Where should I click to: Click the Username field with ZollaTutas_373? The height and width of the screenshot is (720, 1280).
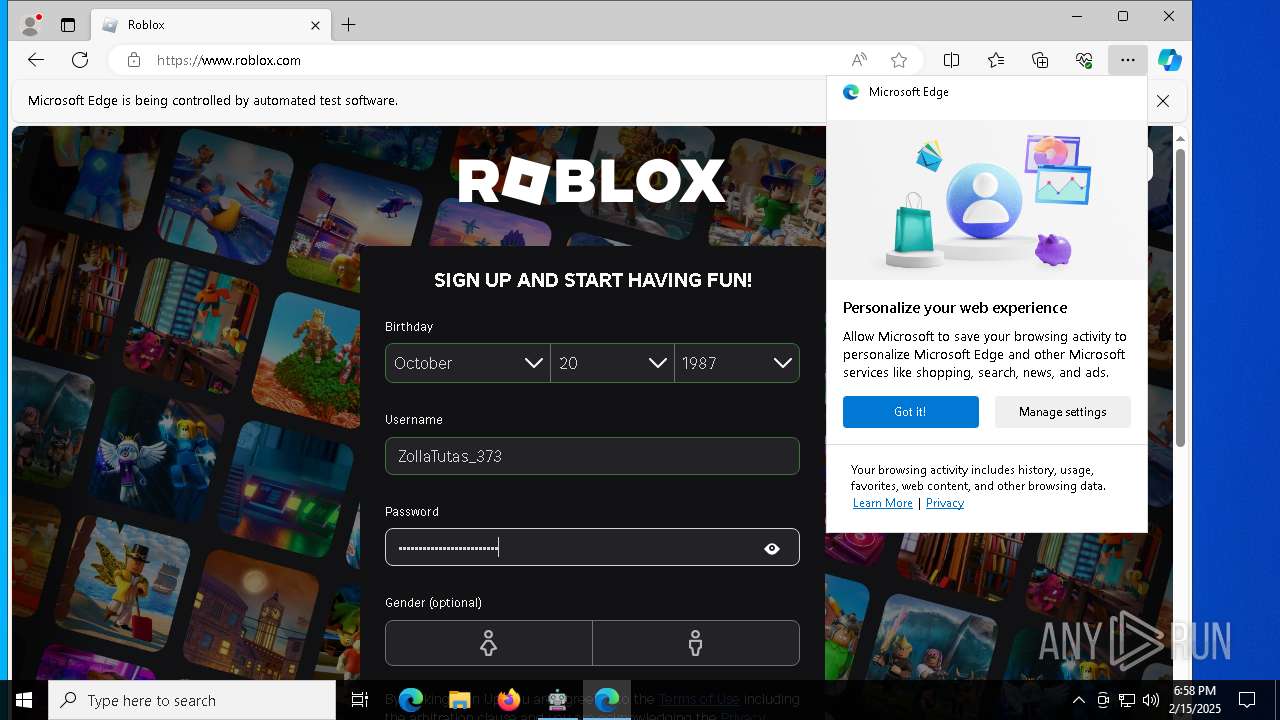[592, 456]
